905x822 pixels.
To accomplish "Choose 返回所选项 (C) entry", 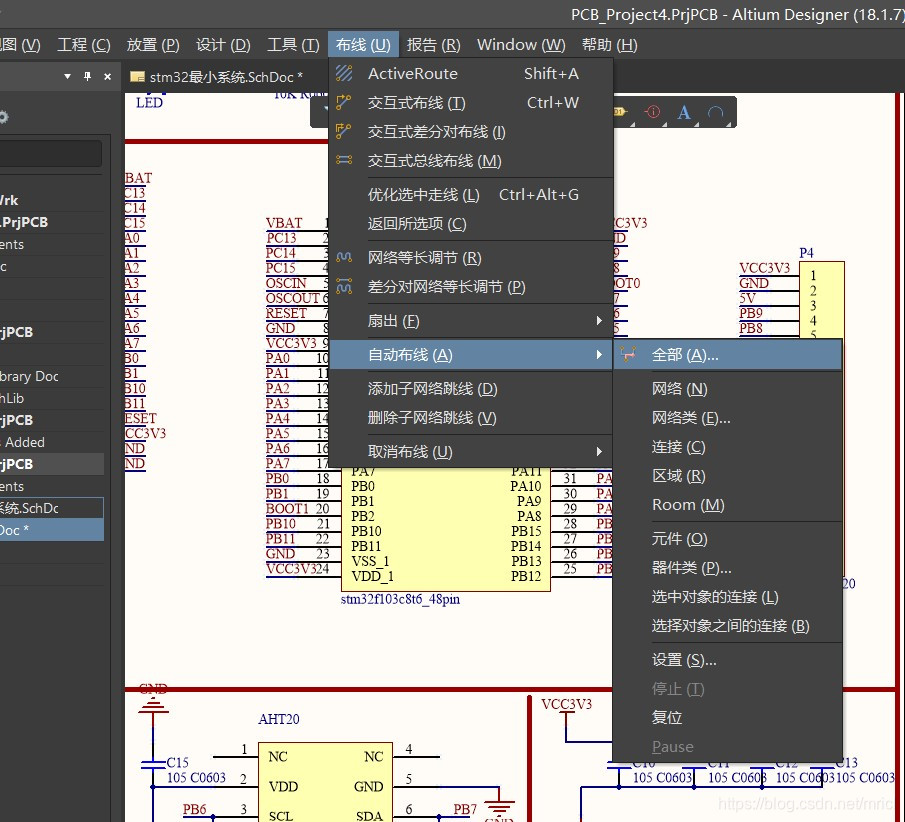I will pyautogui.click(x=471, y=223).
